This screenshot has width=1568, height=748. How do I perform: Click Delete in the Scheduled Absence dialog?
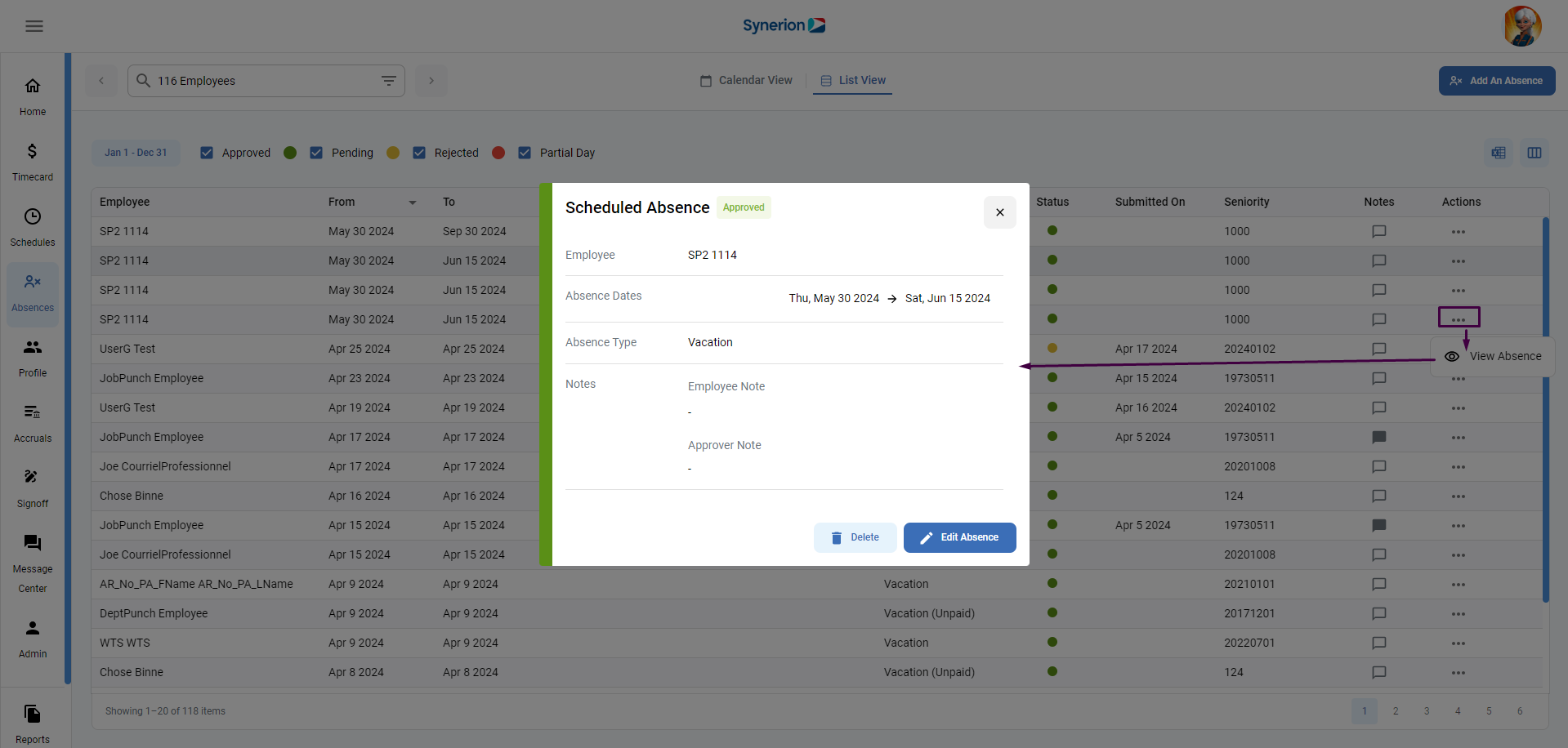(x=855, y=537)
